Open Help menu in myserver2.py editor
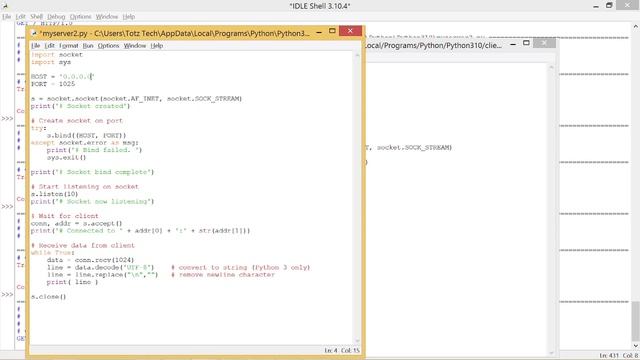The image size is (640, 360). [157, 46]
